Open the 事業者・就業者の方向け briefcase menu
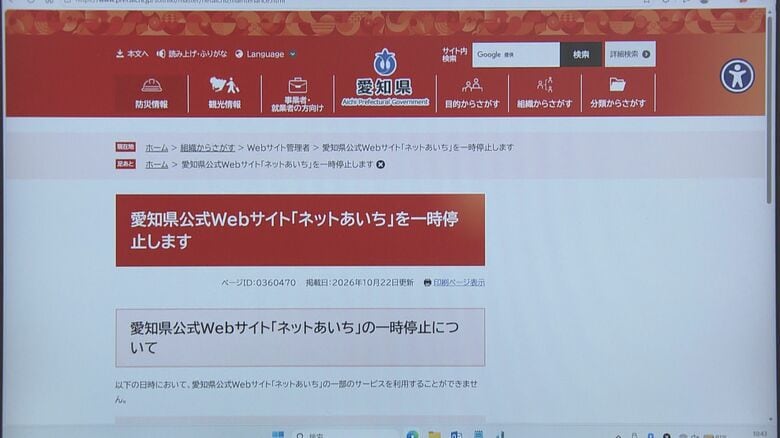 coord(297,94)
